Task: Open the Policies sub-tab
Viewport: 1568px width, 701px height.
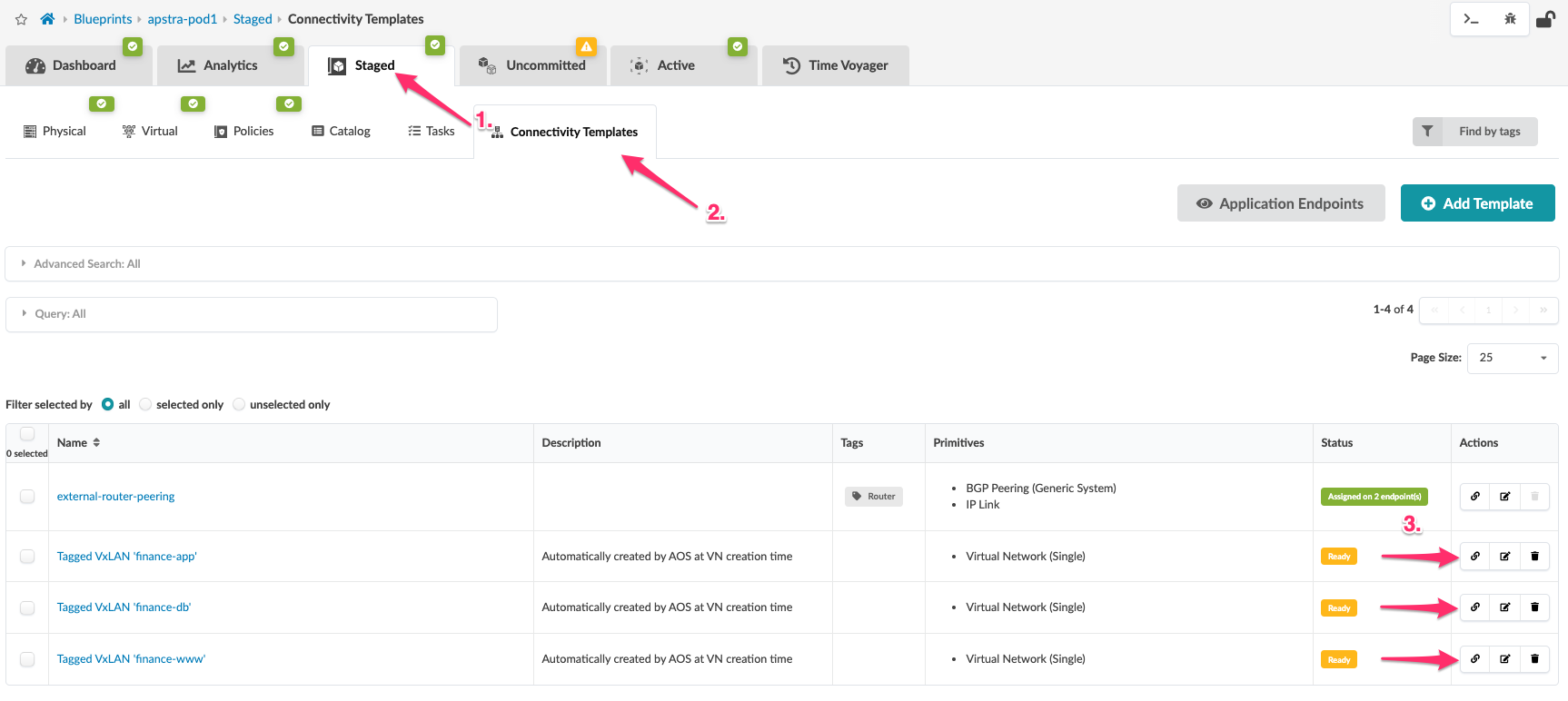Action: pyautogui.click(x=243, y=132)
